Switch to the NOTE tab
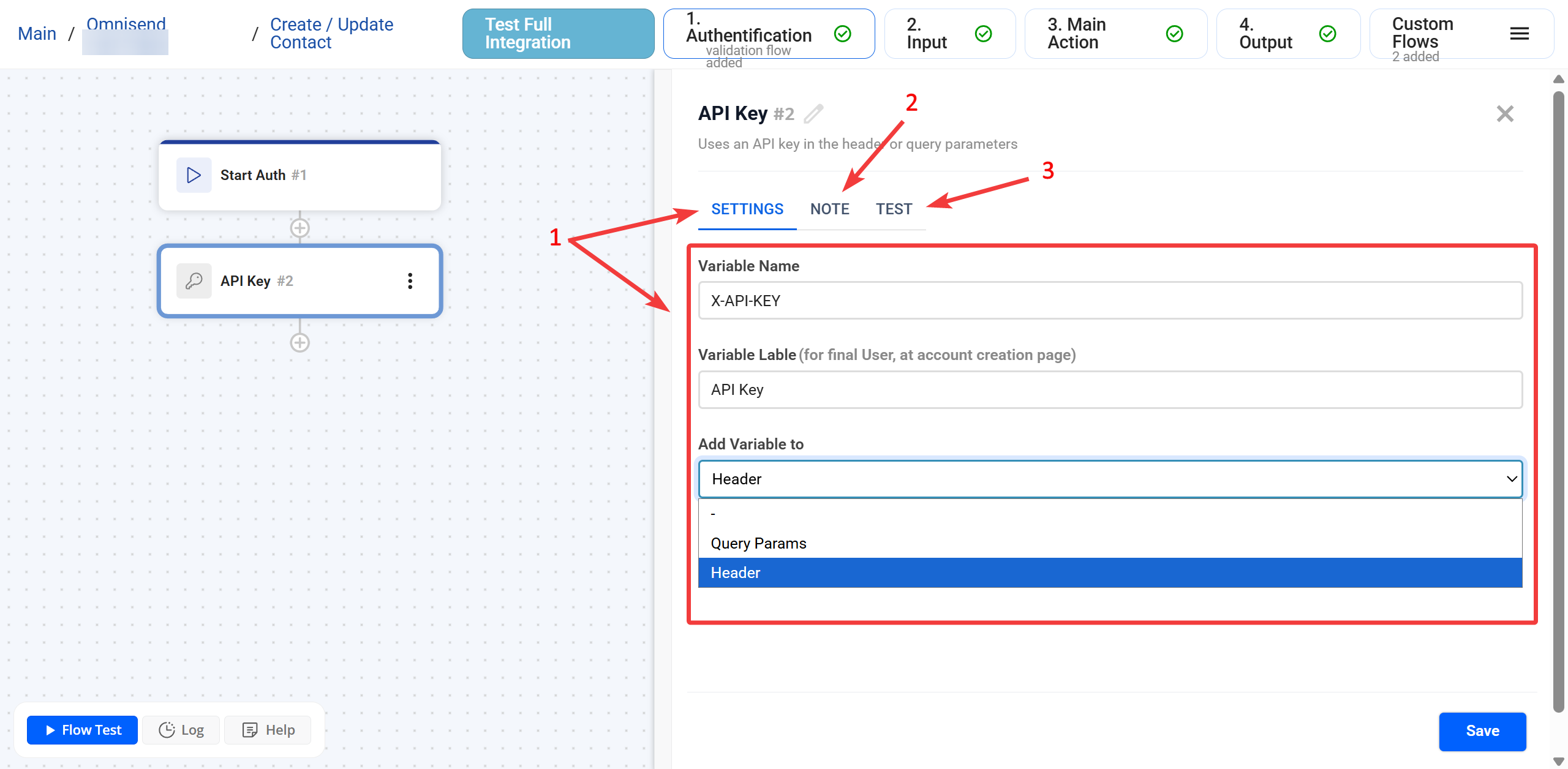 pos(830,209)
